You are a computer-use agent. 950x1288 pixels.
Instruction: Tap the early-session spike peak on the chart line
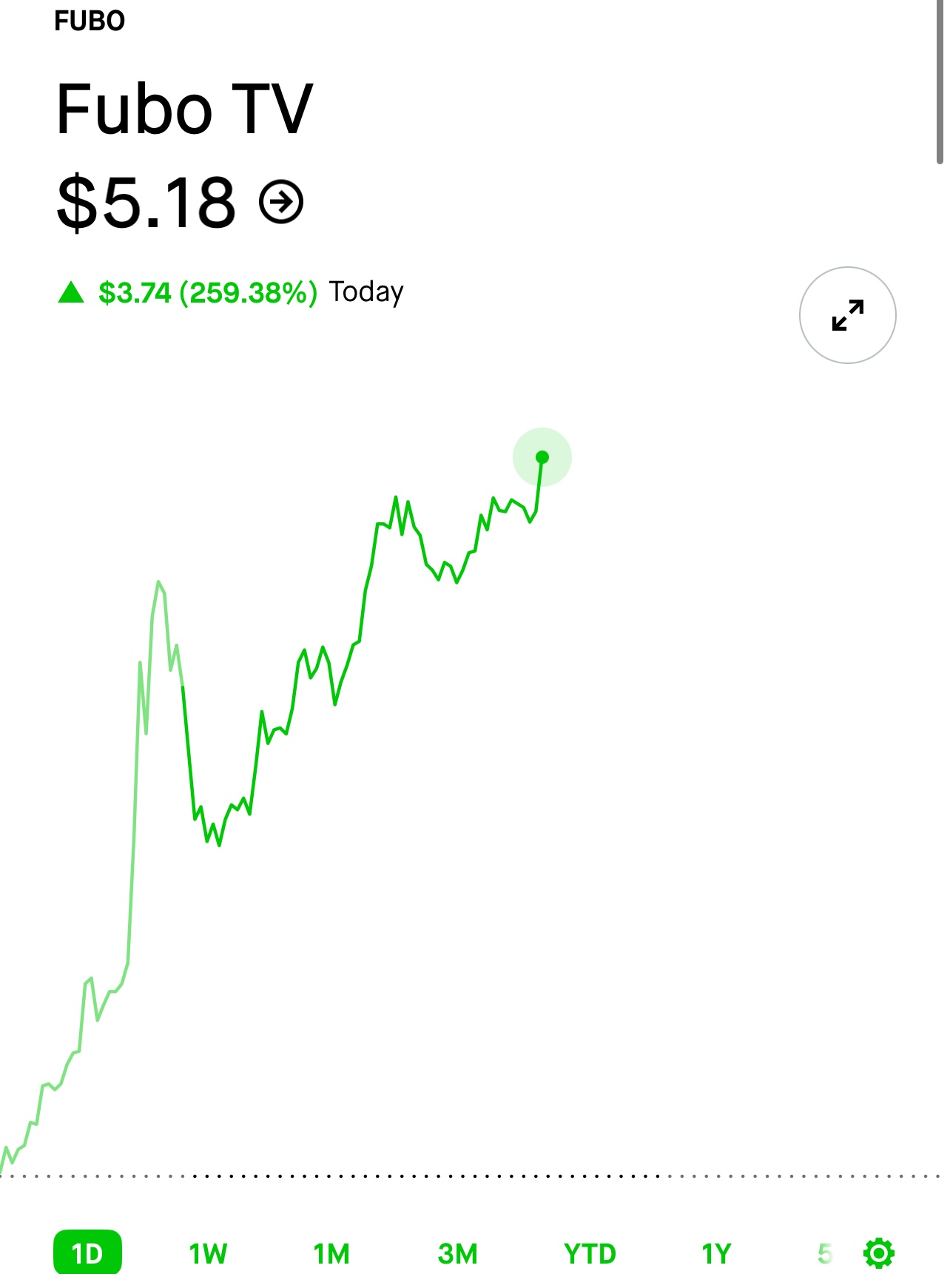(158, 582)
